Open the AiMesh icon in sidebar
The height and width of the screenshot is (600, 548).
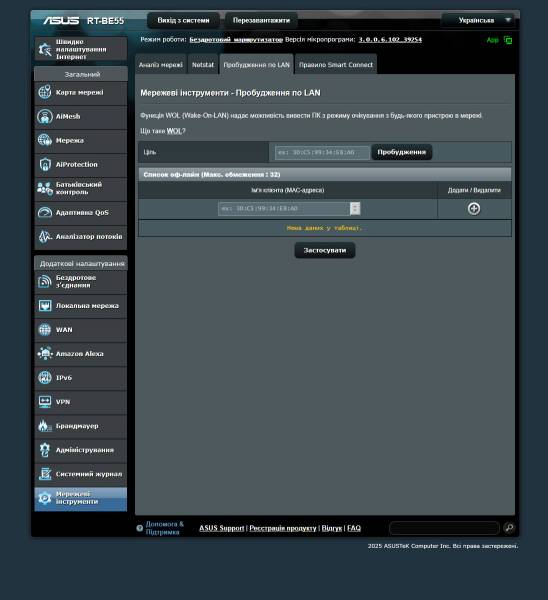tap(45, 116)
